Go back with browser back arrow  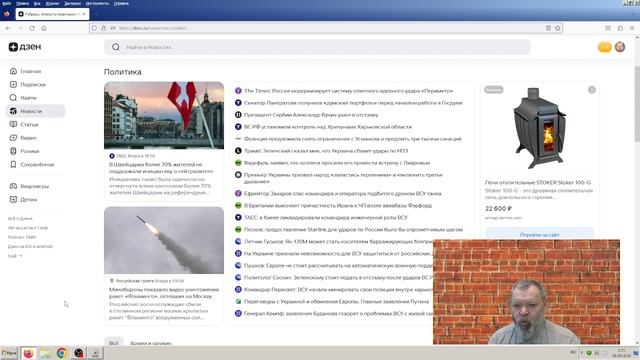tap(8, 28)
